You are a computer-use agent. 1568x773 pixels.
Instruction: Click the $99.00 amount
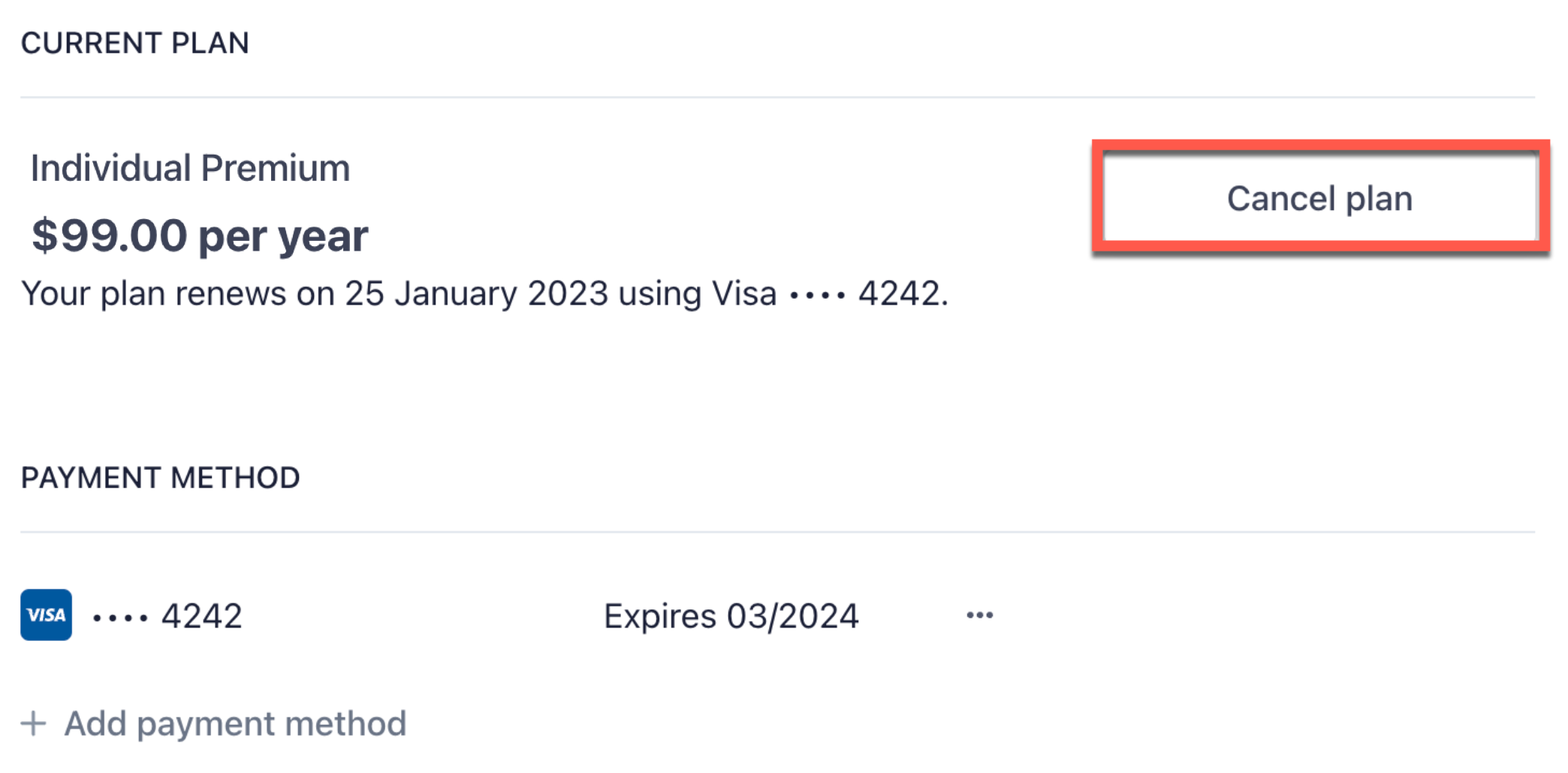coord(110,236)
